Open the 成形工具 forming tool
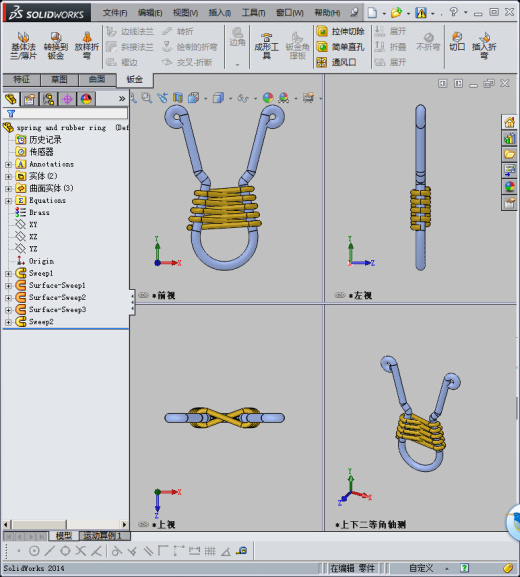 [266, 46]
